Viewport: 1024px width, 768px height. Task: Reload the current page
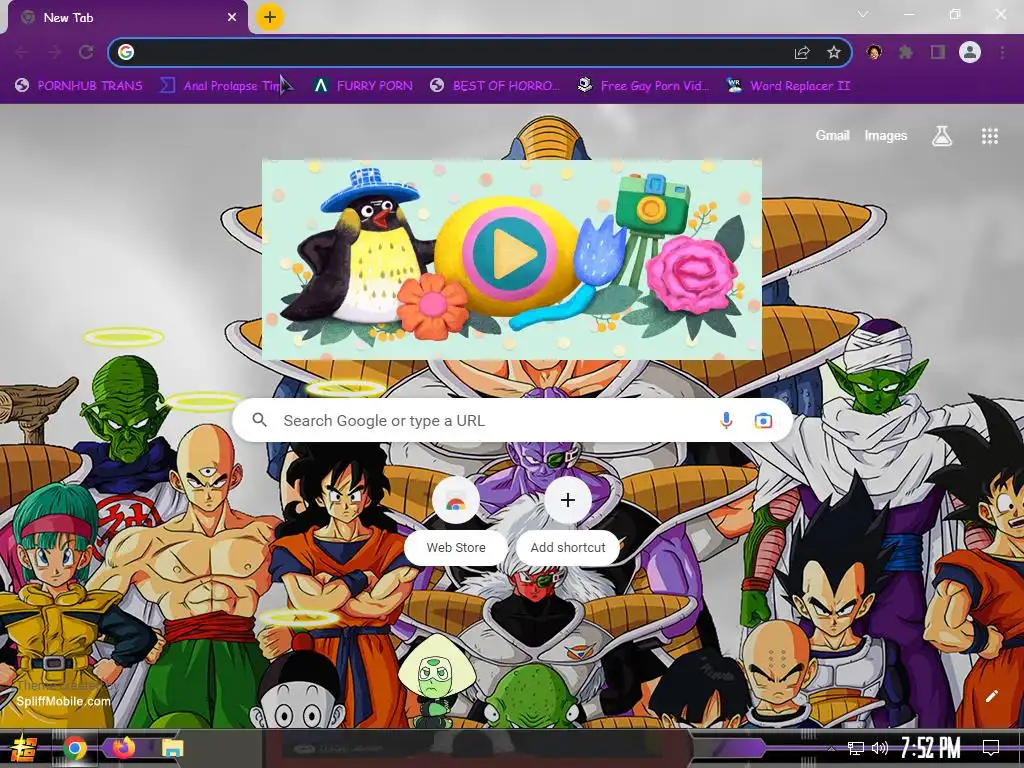pos(86,52)
